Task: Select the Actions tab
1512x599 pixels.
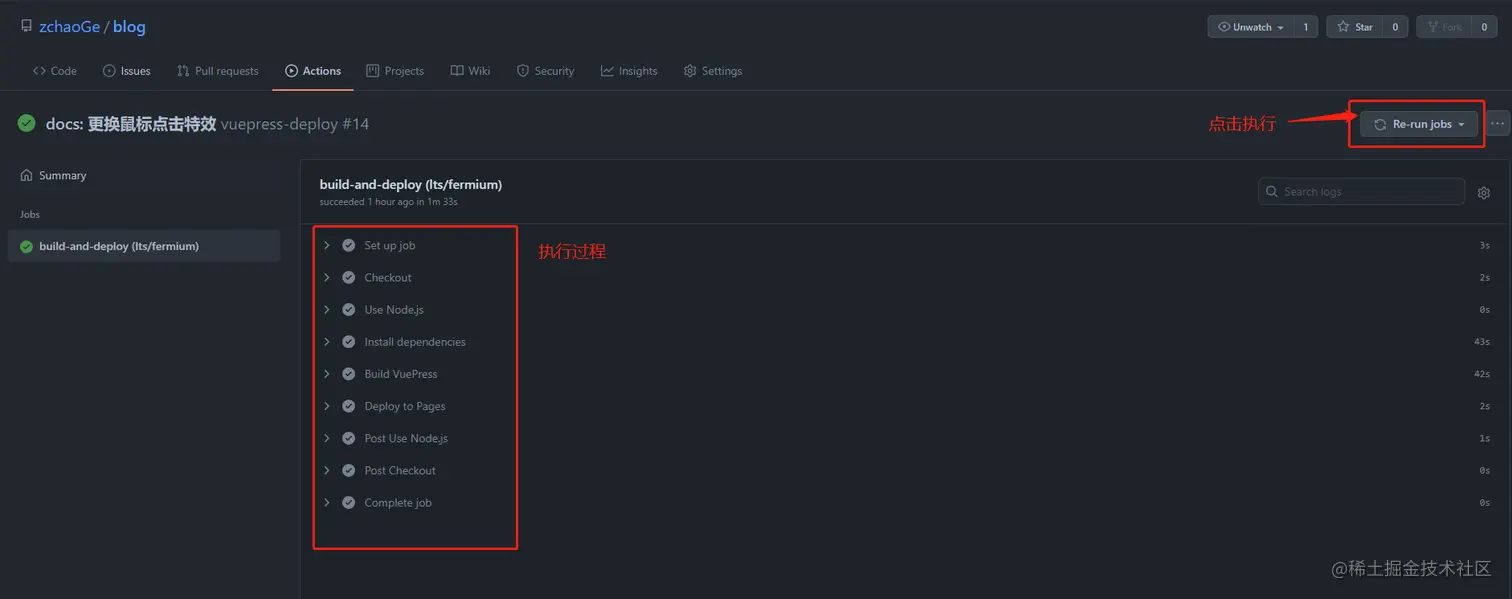Action: coord(313,71)
